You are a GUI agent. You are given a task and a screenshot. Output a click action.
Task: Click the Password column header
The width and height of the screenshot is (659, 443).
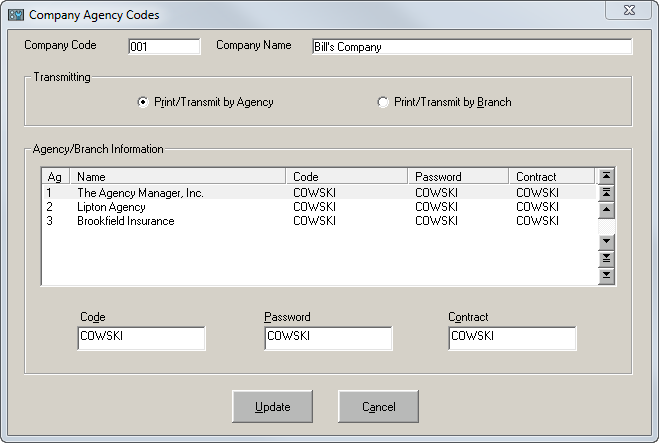click(x=458, y=177)
